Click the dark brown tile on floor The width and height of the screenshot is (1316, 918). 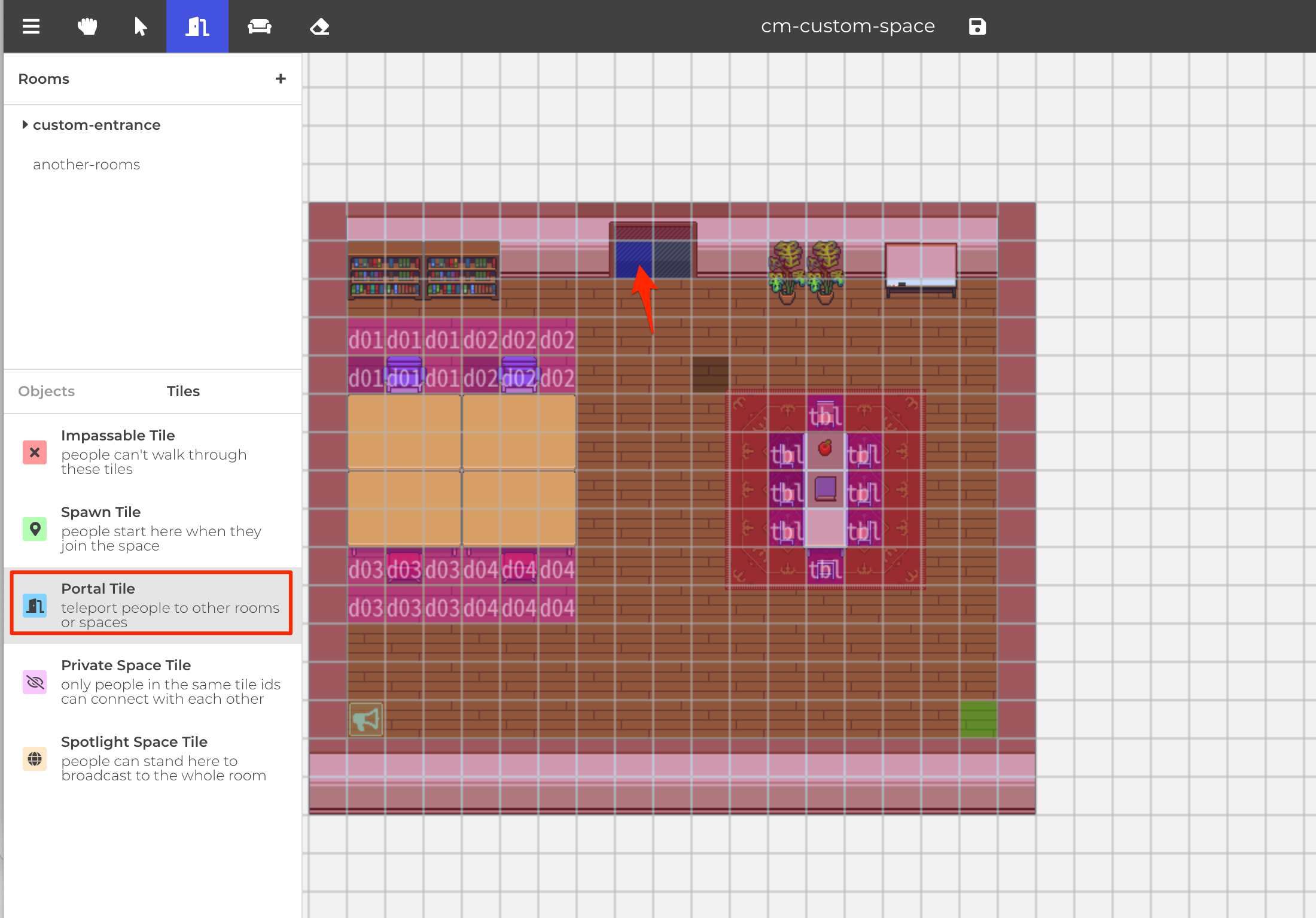711,375
